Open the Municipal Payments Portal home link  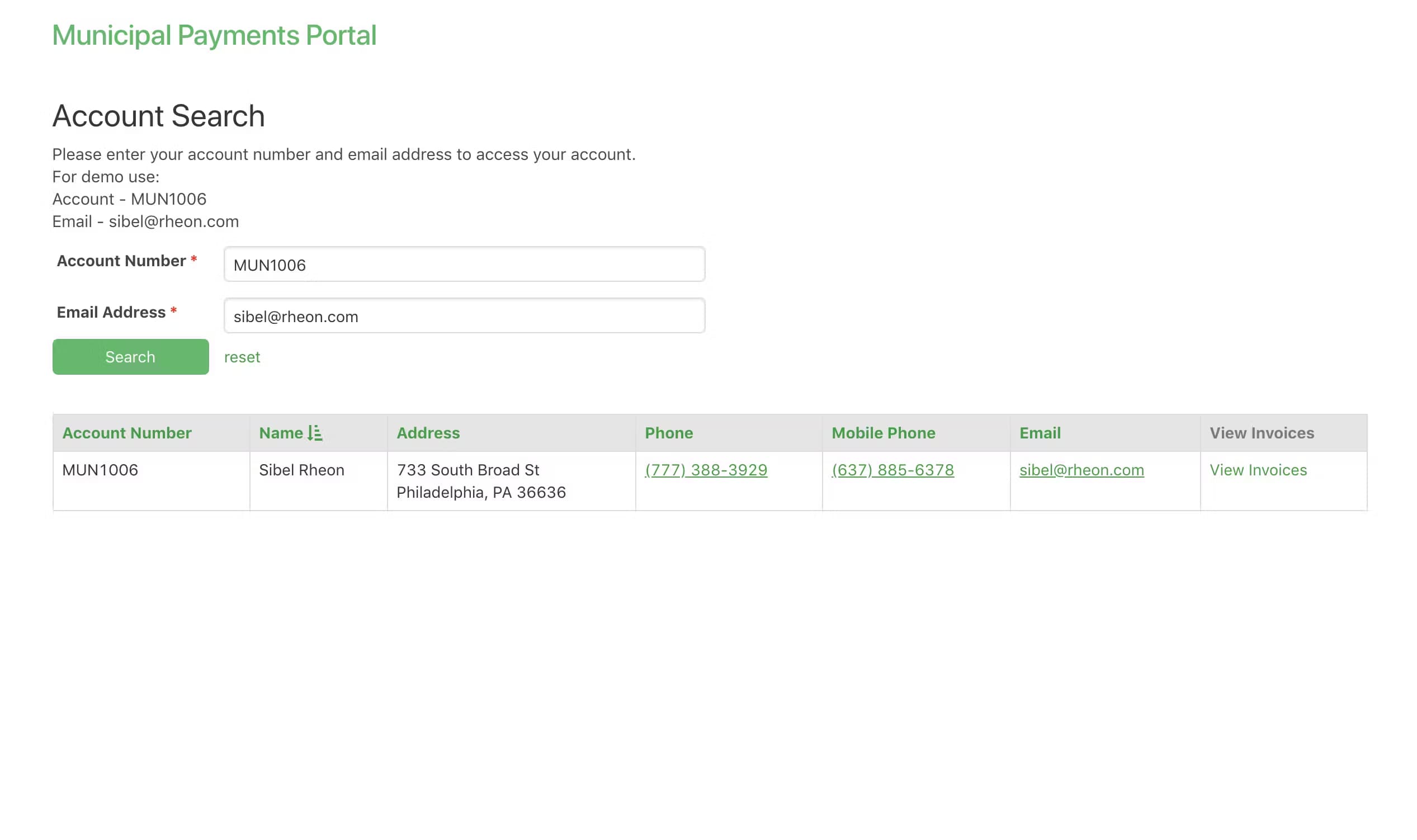(x=214, y=35)
